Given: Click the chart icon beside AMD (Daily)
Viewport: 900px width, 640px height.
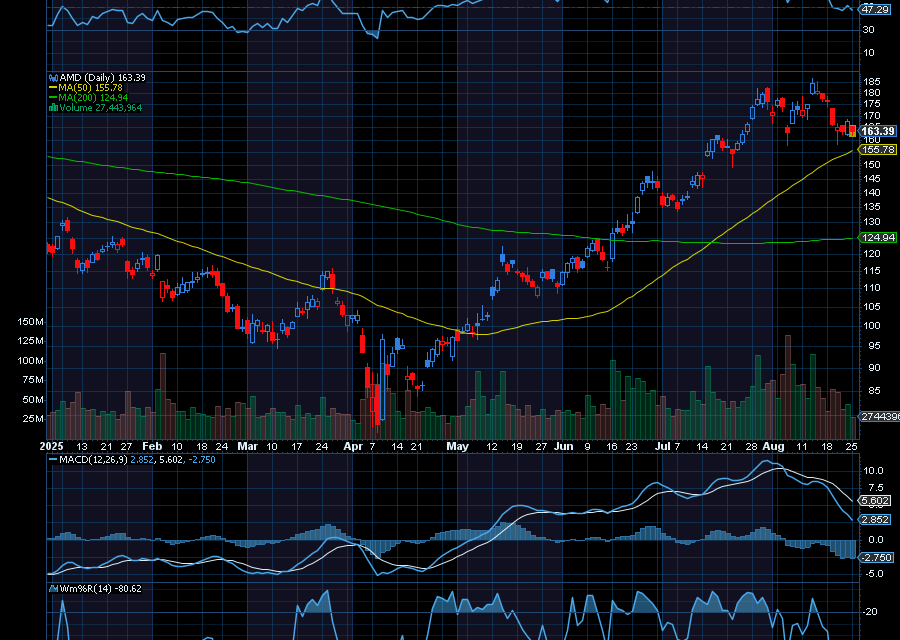Looking at the screenshot, I should tap(53, 77).
